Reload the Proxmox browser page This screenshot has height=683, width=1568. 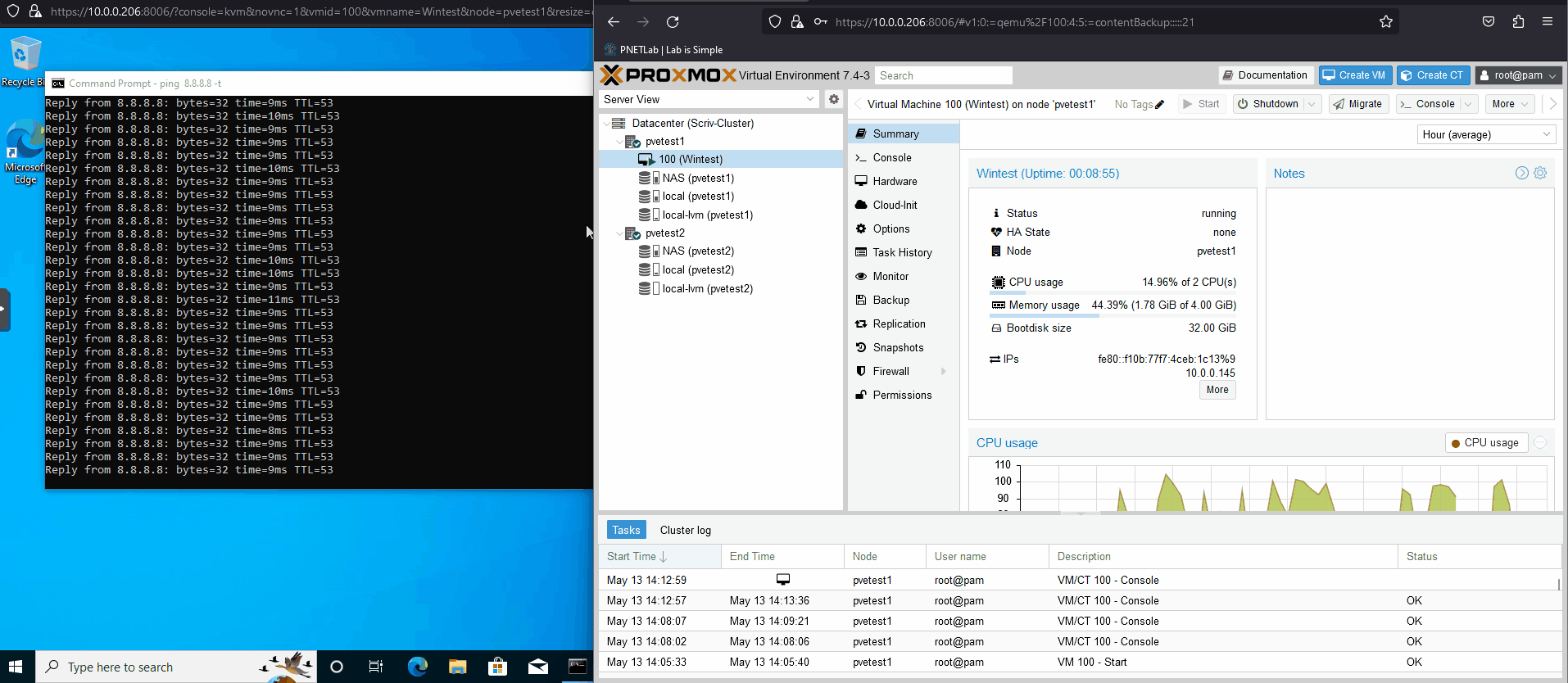coord(673,22)
